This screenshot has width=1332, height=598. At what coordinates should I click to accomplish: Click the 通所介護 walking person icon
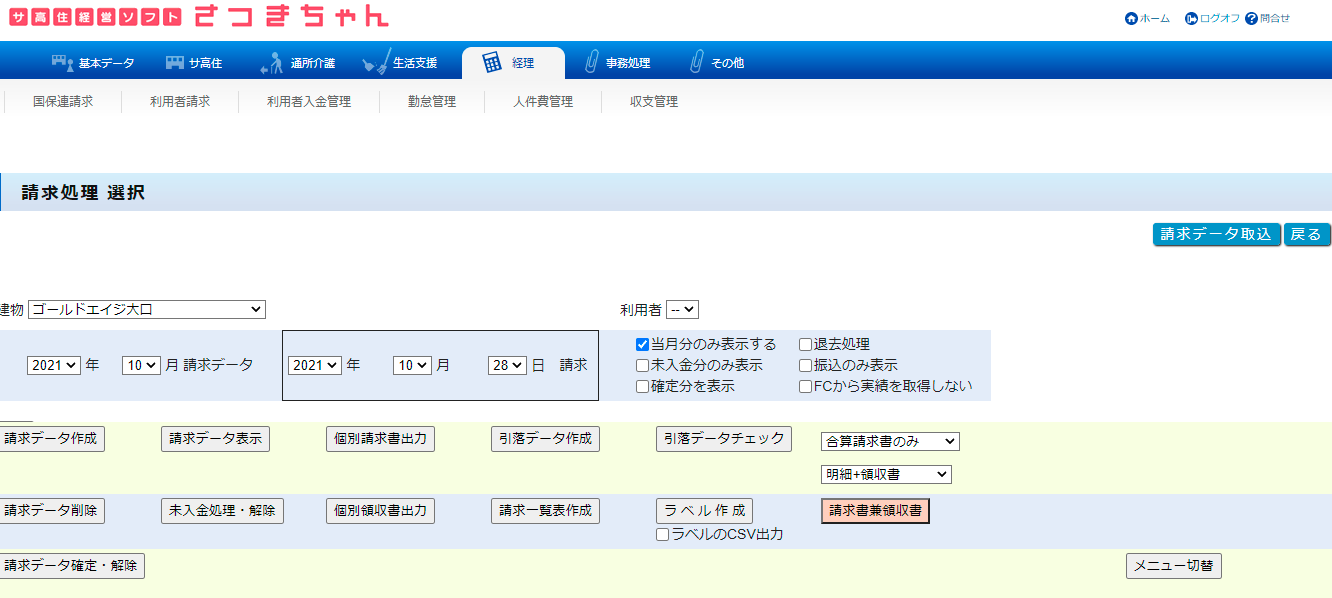pyautogui.click(x=271, y=63)
